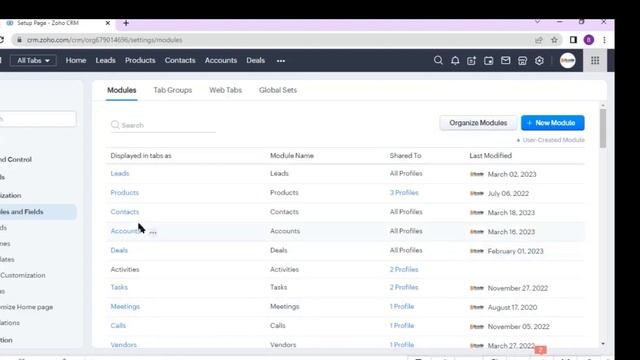This screenshot has width=640, height=360.
Task: Click the modules list scrollbar thumb
Action: click(603, 128)
